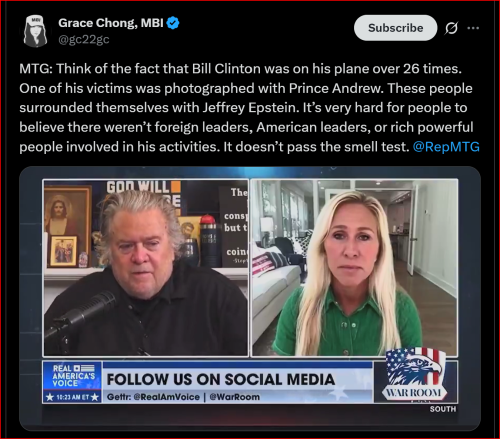
Task: Click the Grace Chong profile avatar
Action: click(35, 31)
